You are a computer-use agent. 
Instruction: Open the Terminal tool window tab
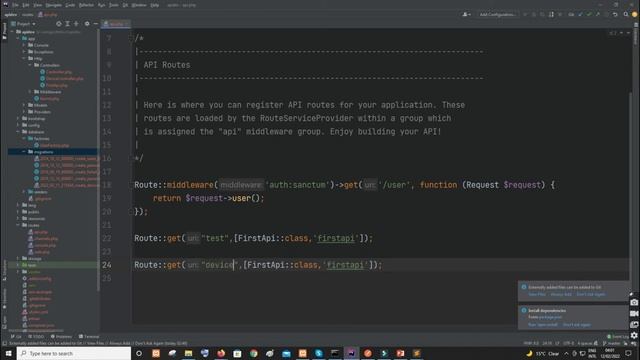[89, 337]
